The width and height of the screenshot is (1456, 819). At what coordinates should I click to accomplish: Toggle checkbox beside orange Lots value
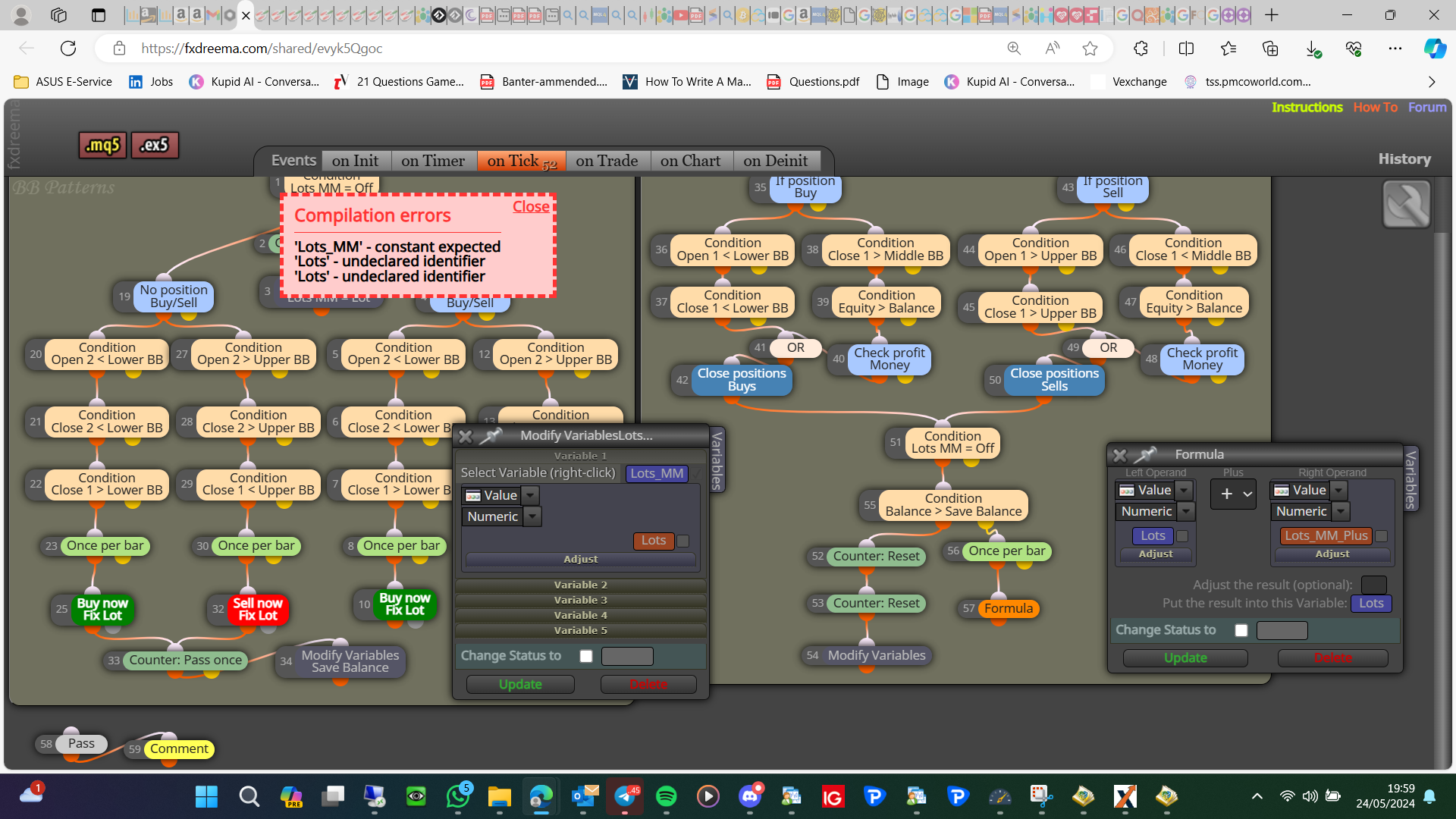tap(682, 541)
